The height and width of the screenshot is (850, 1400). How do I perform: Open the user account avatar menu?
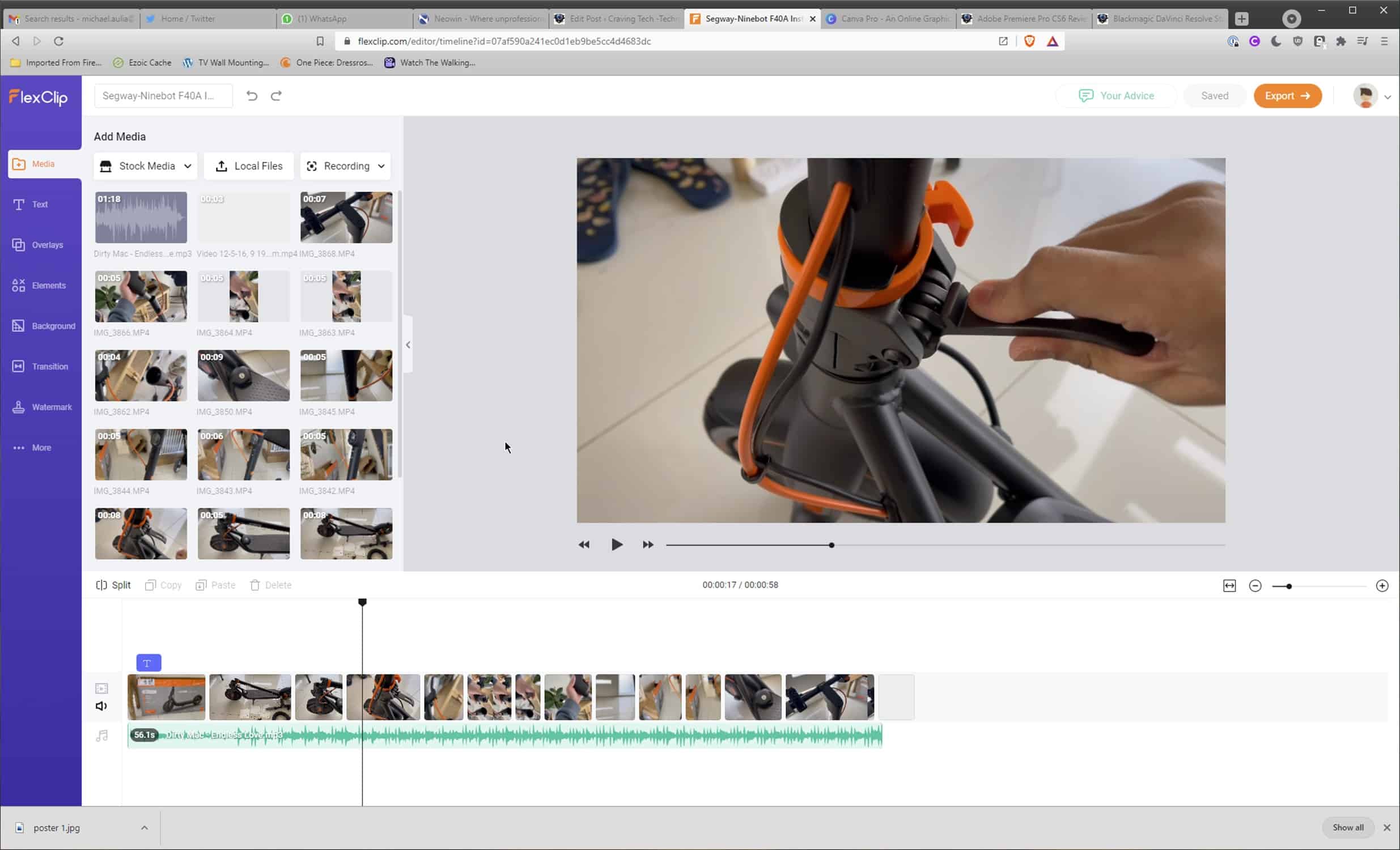click(x=1371, y=95)
